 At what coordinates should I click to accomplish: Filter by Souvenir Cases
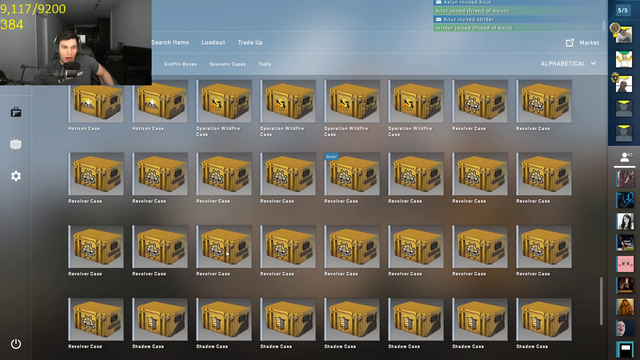(x=228, y=64)
